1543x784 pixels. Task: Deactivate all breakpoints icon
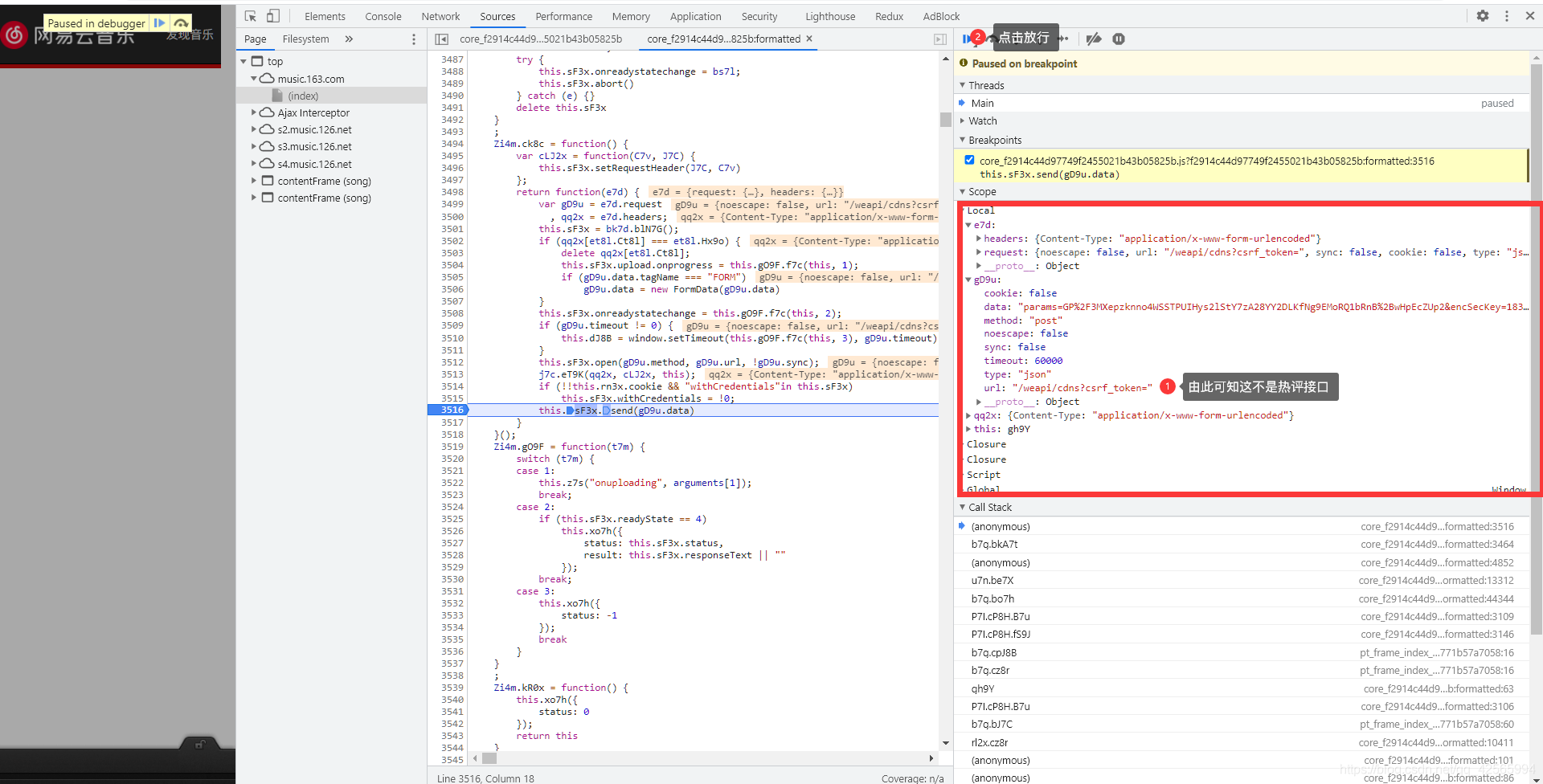tap(1093, 39)
